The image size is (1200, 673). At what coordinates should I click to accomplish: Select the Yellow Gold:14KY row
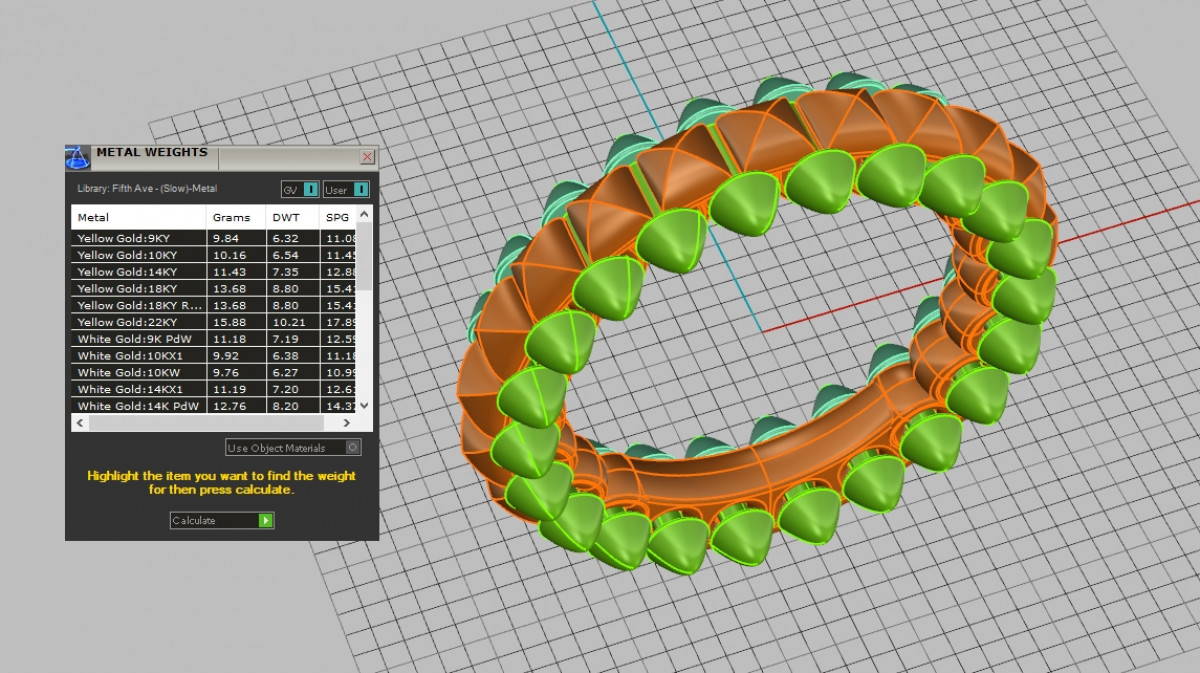click(x=138, y=272)
